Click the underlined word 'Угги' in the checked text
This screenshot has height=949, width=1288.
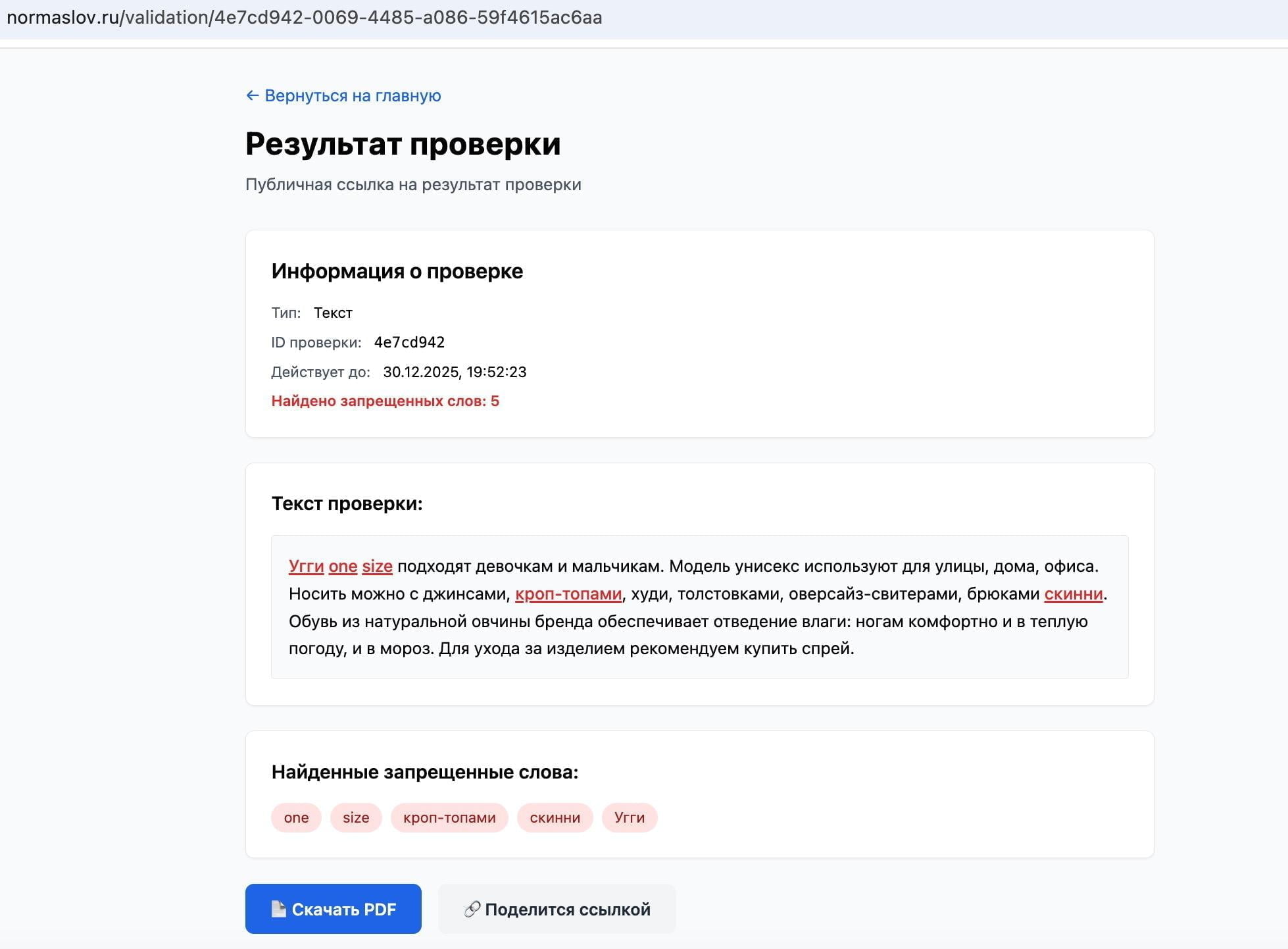point(306,566)
